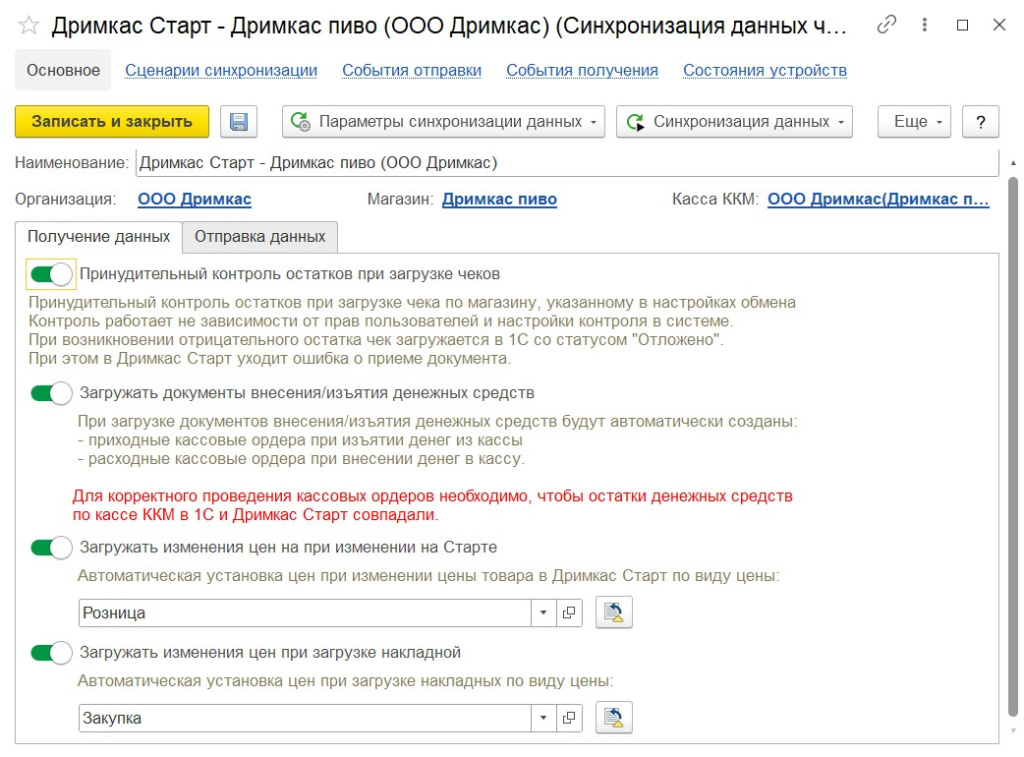
Task: Open the Розница price type dropdown
Action: [x=540, y=612]
